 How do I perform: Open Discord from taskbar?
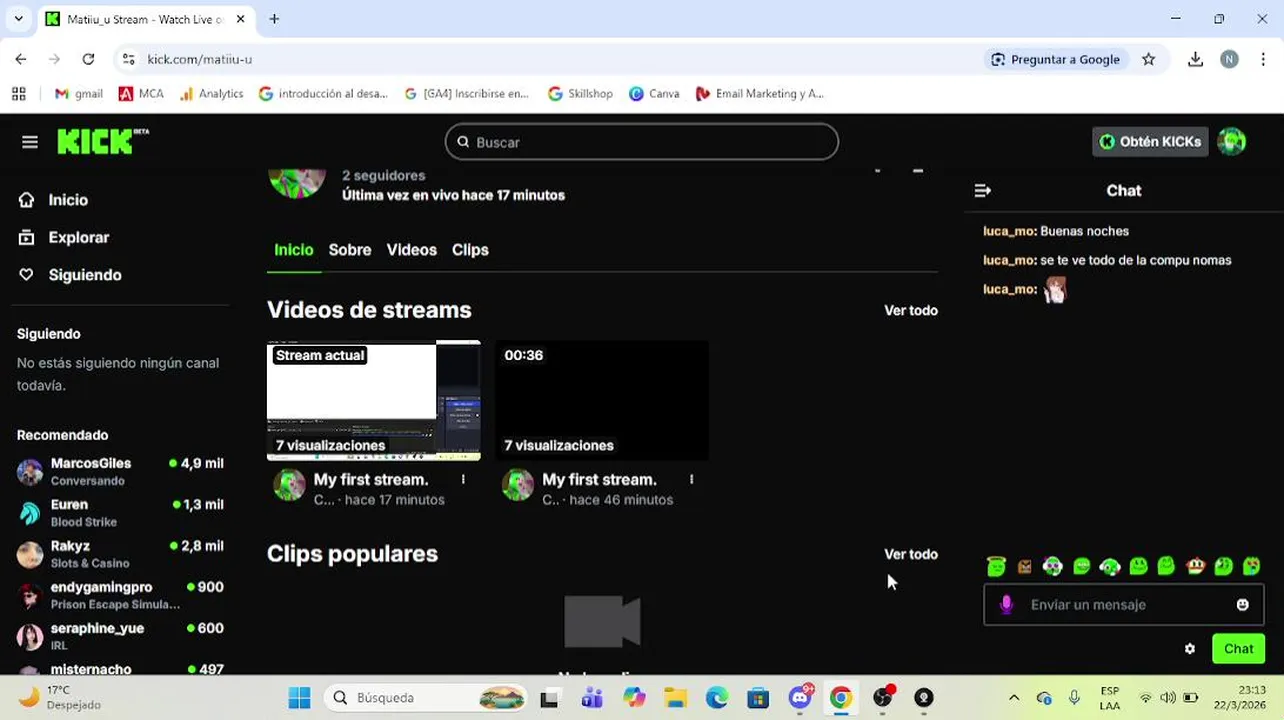click(x=800, y=698)
